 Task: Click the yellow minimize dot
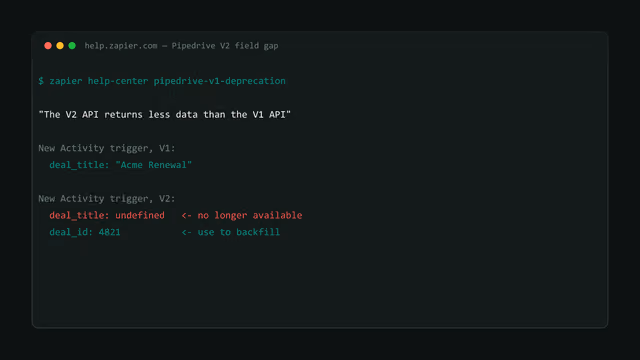coord(60,46)
